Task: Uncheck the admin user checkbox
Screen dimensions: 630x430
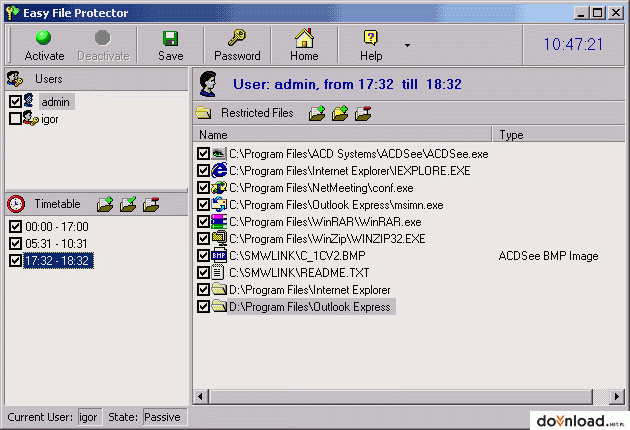Action: (x=15, y=101)
